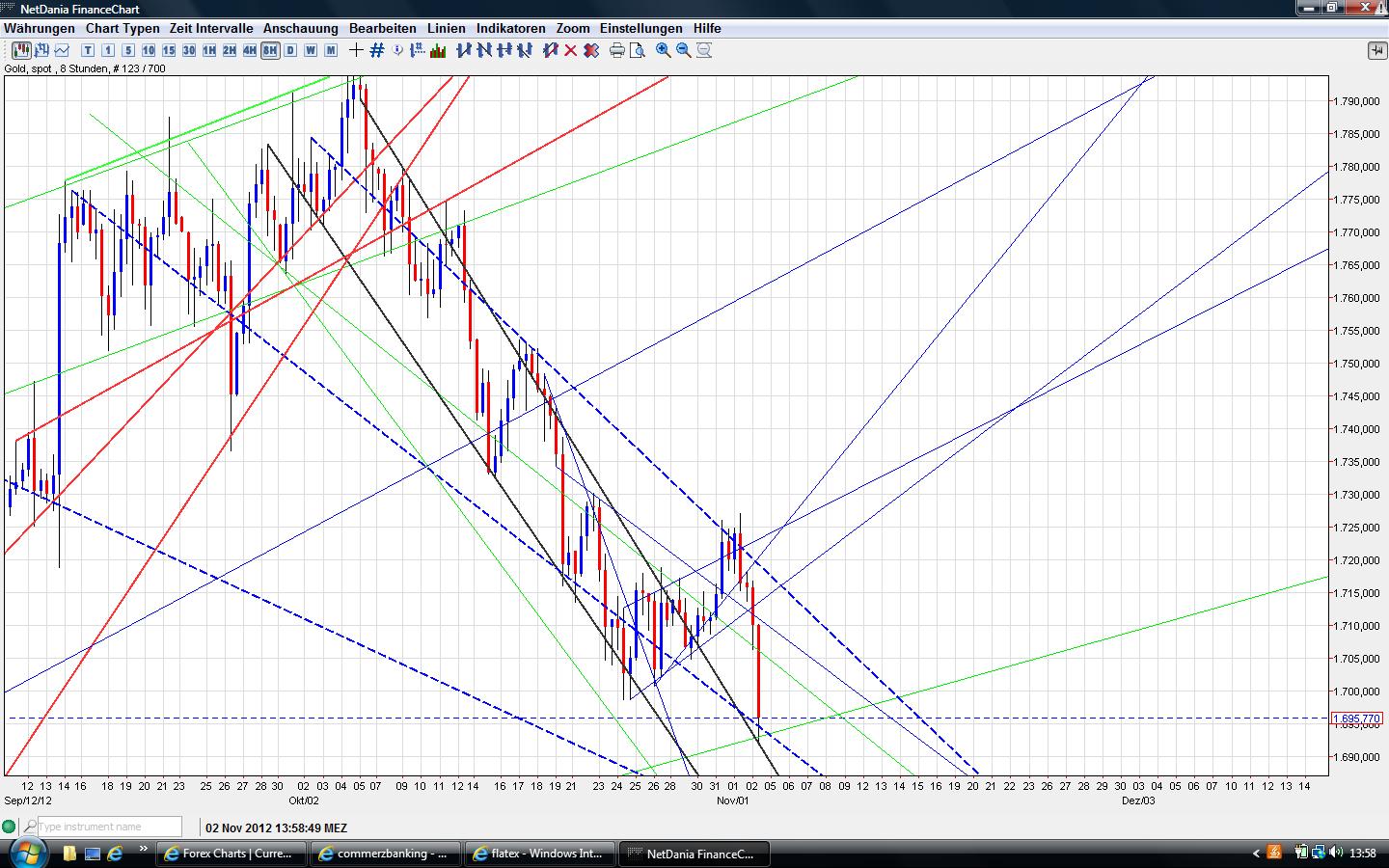Switch to the 4H interval
Screen dimensions: 1389x868
[250, 50]
